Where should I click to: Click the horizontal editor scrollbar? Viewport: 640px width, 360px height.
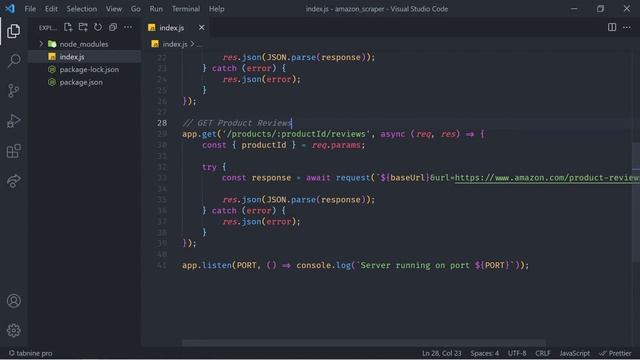click(x=364, y=342)
